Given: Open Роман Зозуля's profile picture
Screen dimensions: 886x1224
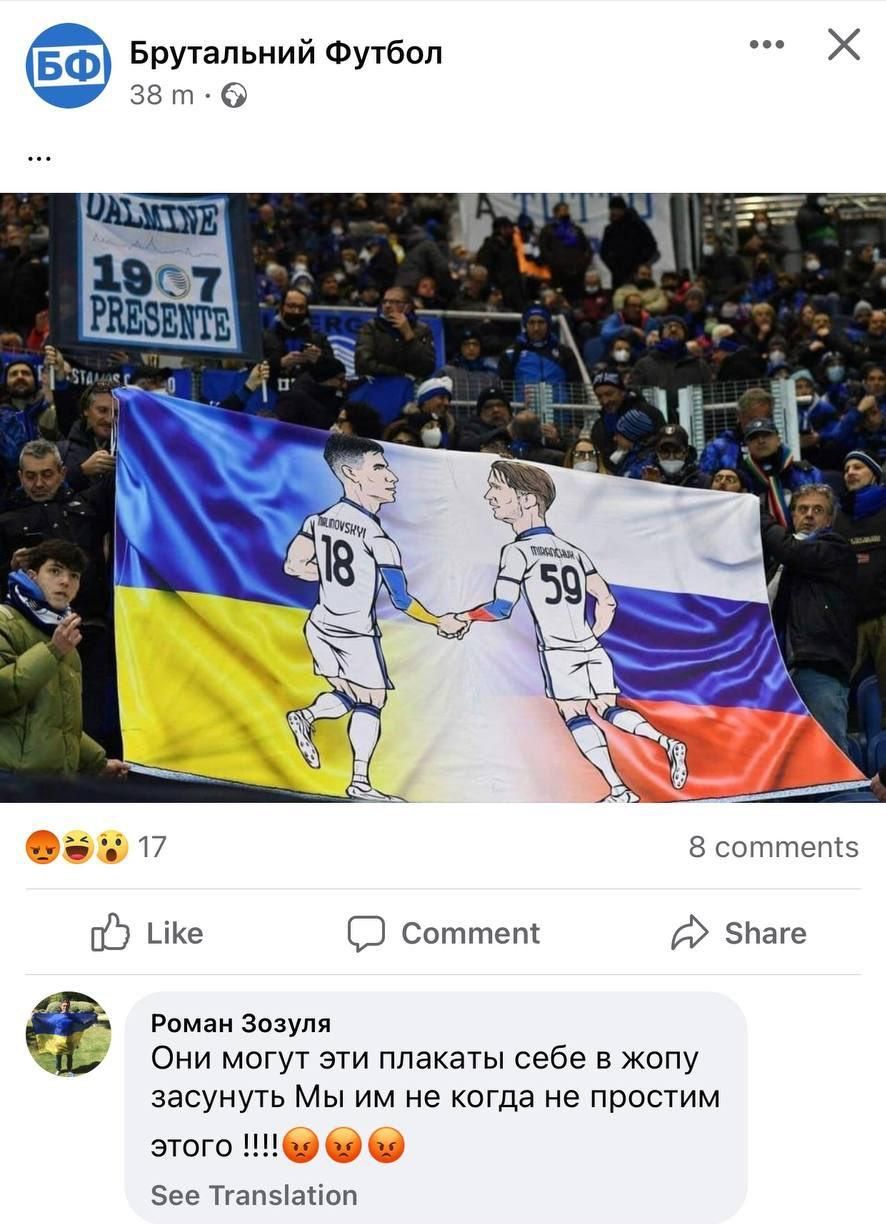Looking at the screenshot, I should pos(68,1034).
